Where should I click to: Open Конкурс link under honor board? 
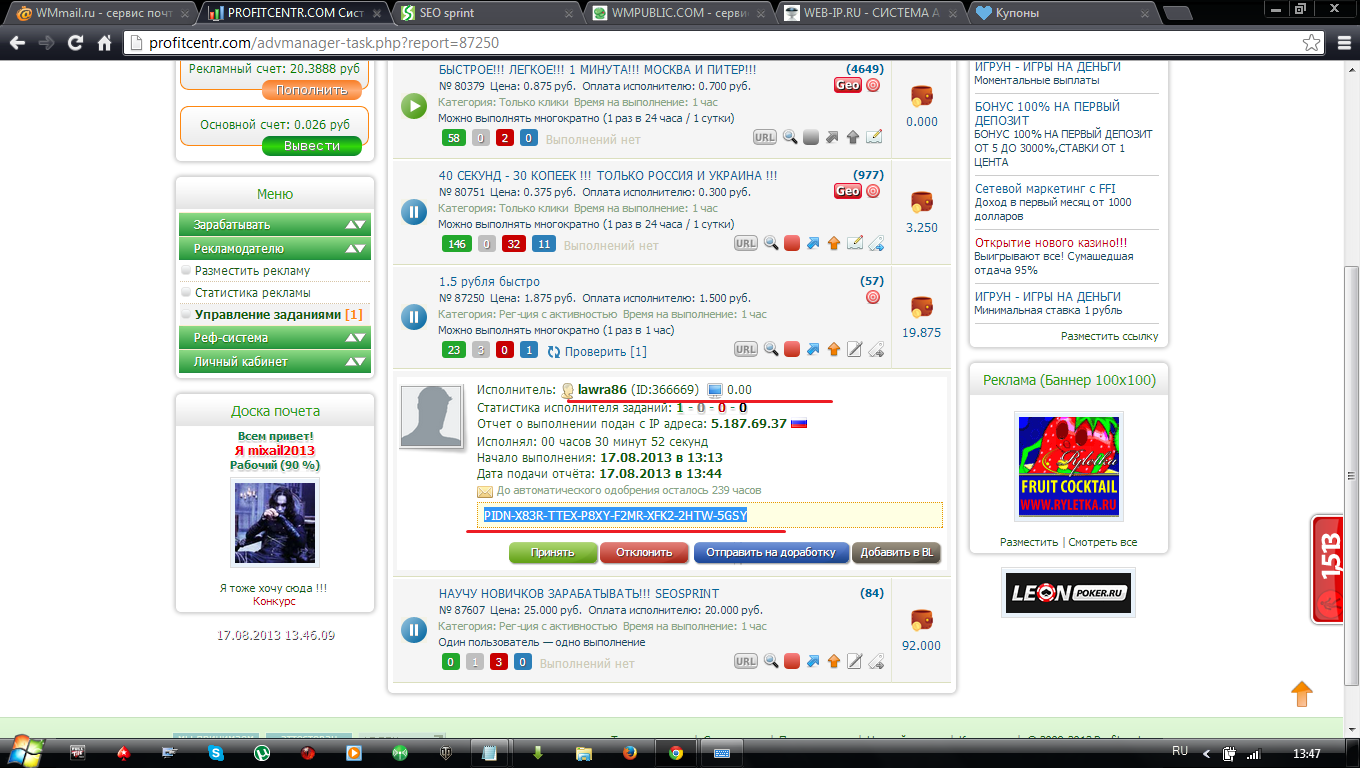[274, 601]
